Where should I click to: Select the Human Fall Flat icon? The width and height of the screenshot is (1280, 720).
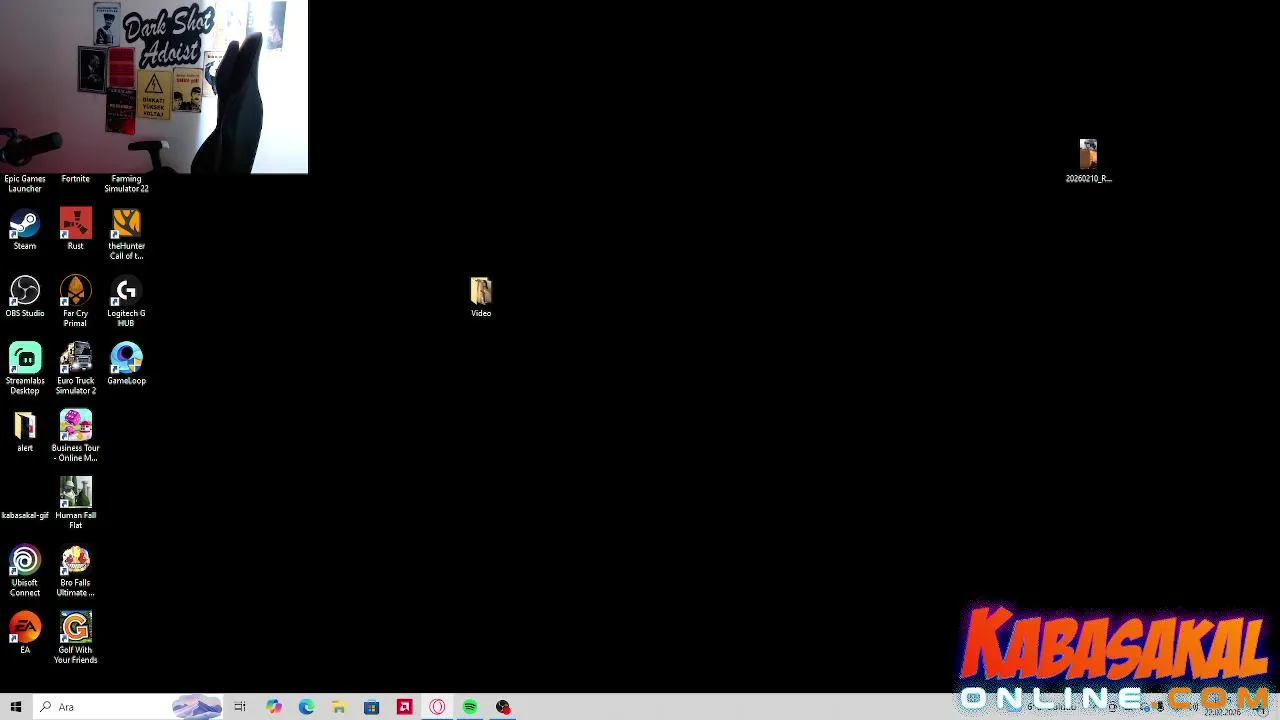76,493
